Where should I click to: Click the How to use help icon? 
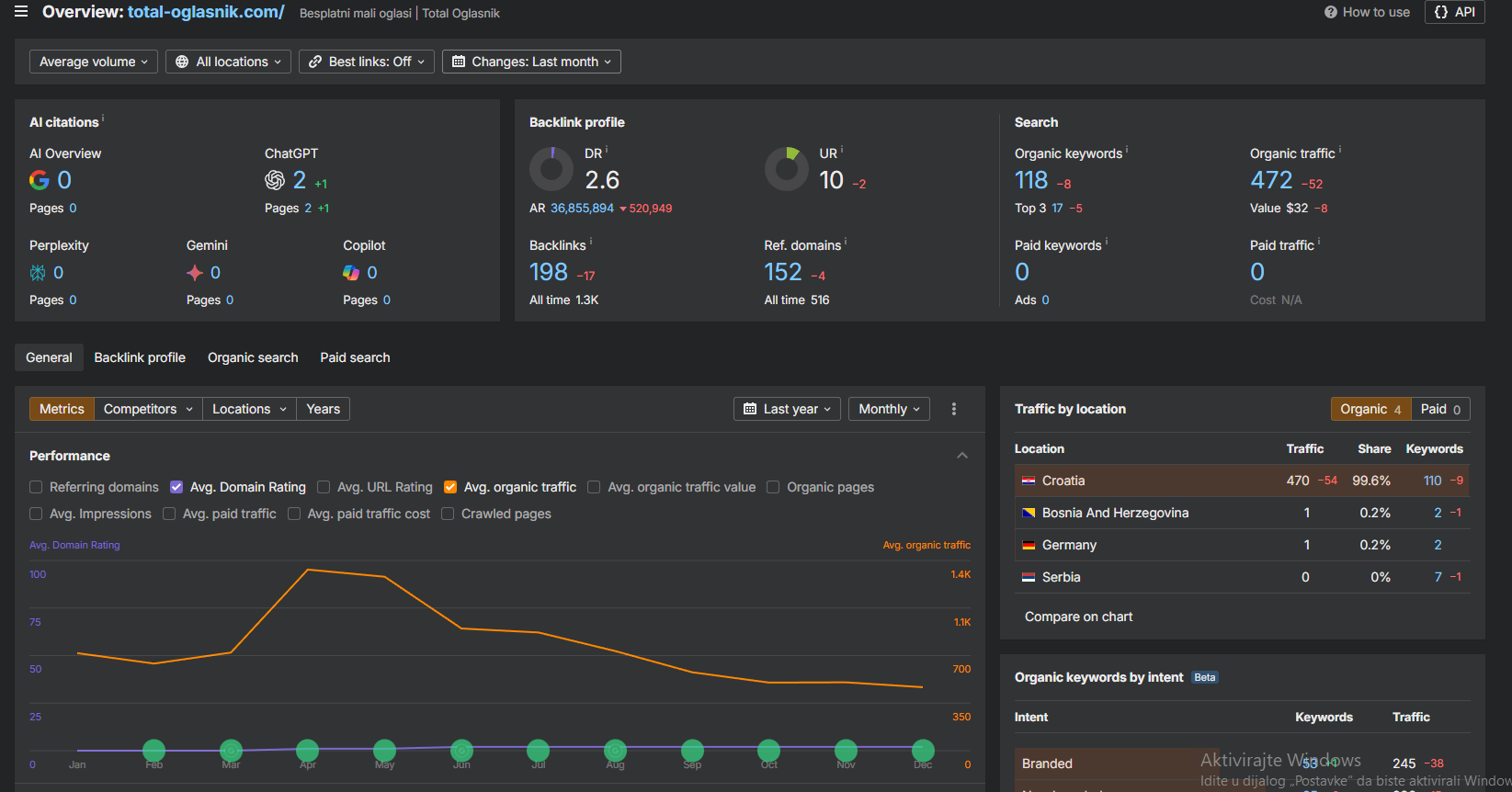(1331, 12)
